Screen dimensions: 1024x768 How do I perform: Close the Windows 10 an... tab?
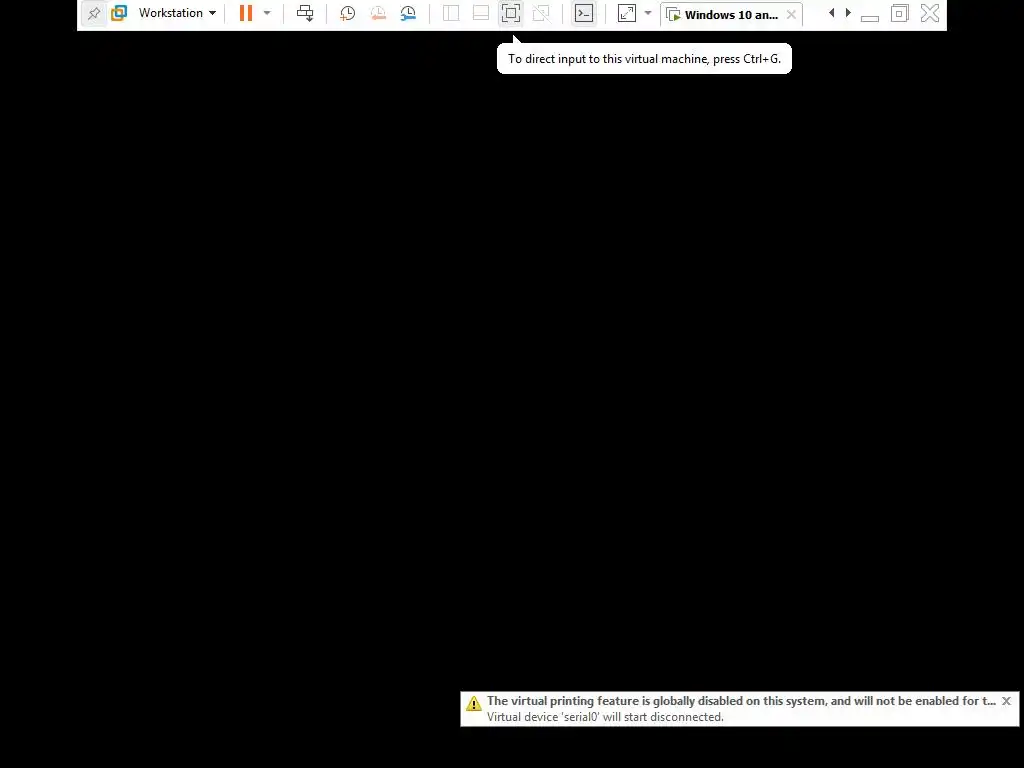click(792, 14)
